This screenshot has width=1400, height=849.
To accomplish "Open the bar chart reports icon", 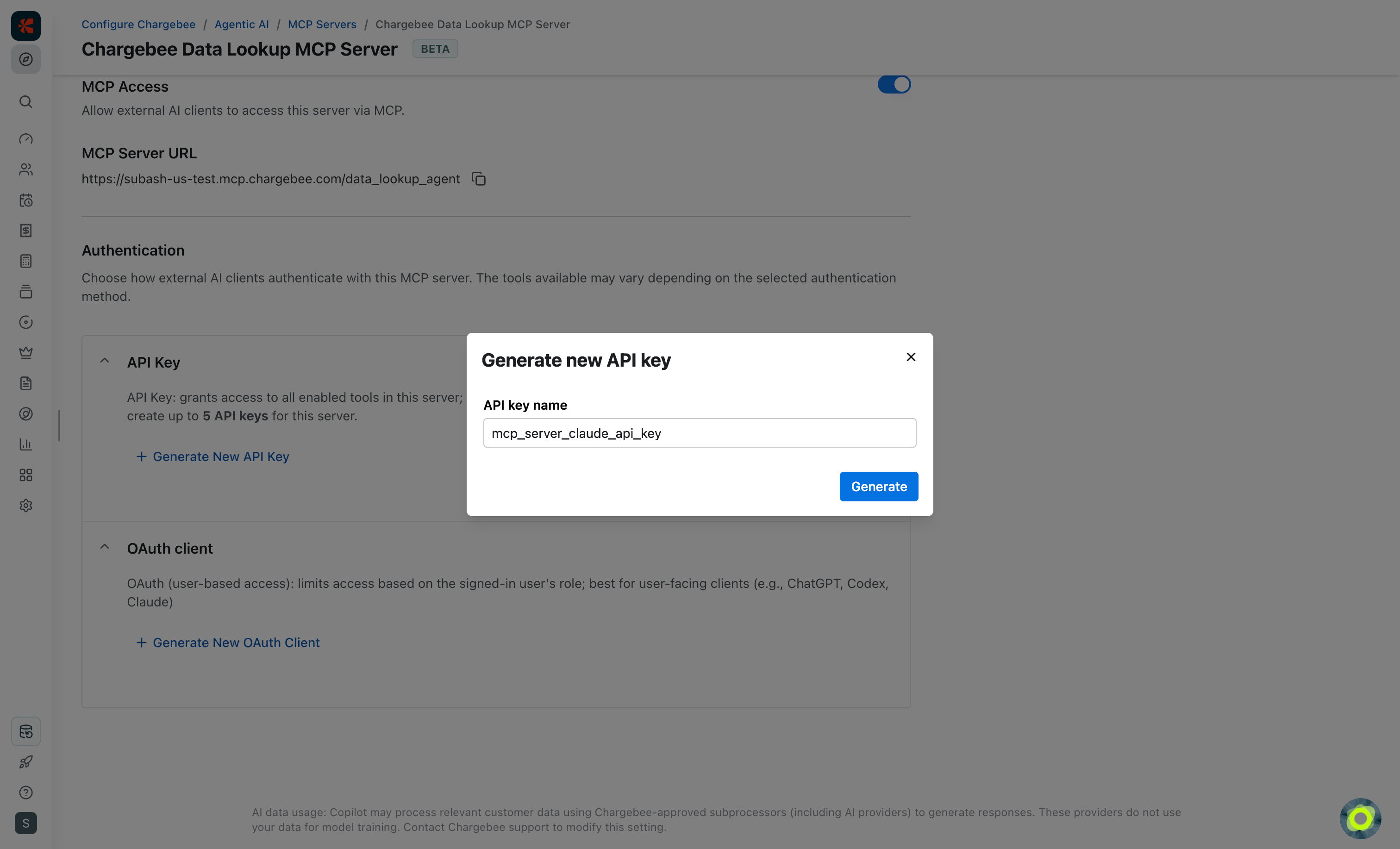I will (25, 444).
